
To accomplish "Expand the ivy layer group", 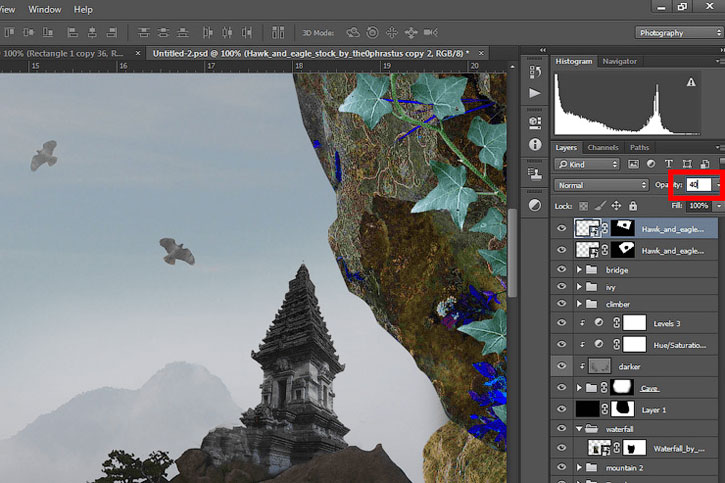I will pos(579,287).
